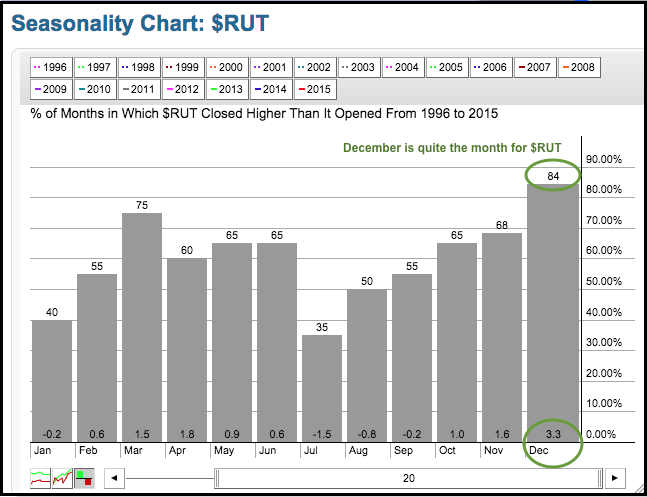This screenshot has width=647, height=497.
Task: Click the left handle of the range slider
Action: [217, 478]
